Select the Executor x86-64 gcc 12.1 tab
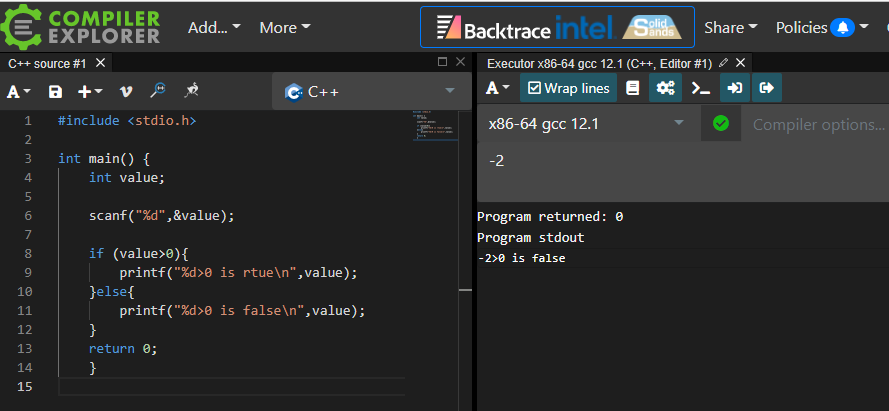The height and width of the screenshot is (411, 889). (599, 63)
